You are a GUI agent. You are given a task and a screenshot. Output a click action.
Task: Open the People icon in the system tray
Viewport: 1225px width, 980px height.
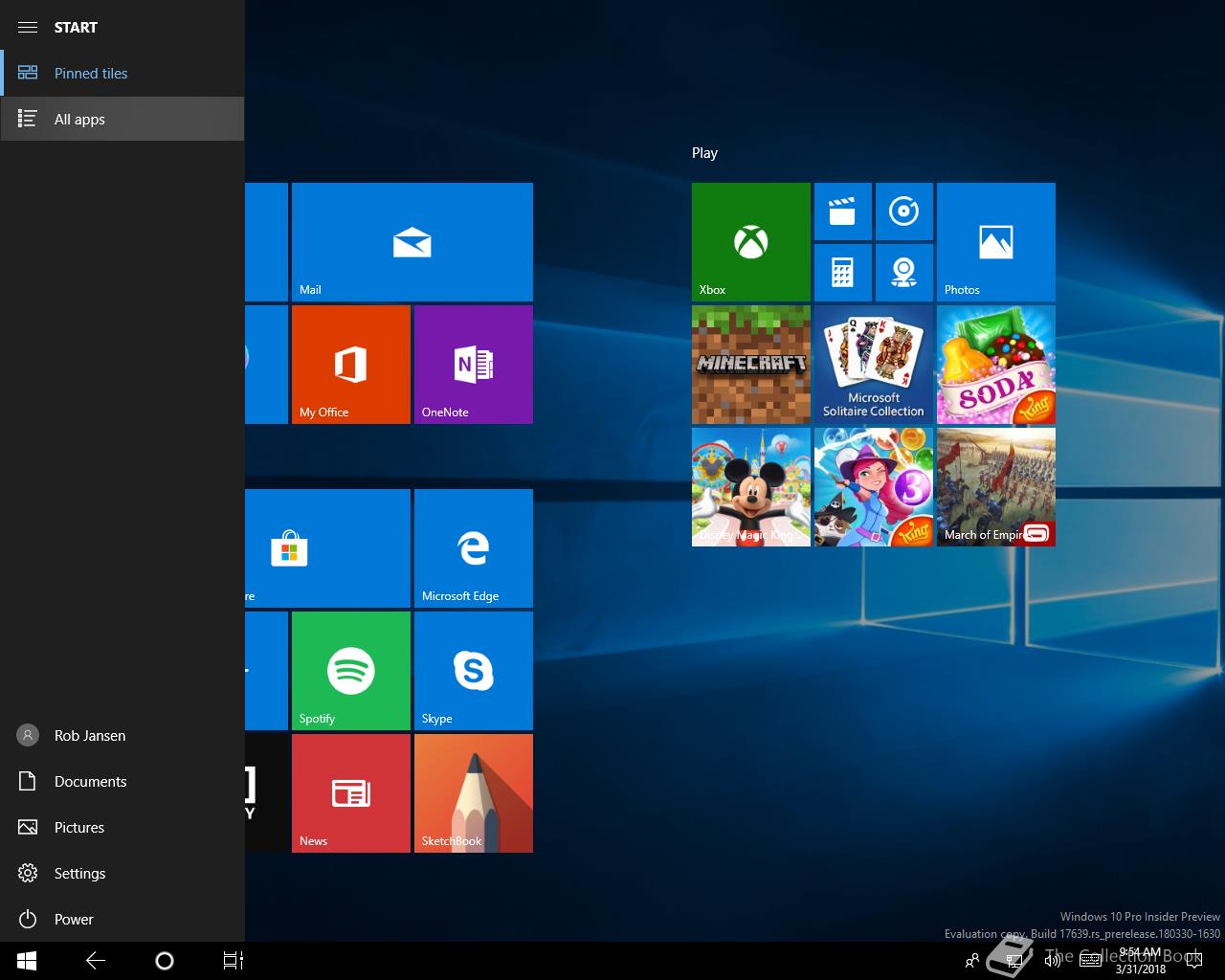[972, 961]
